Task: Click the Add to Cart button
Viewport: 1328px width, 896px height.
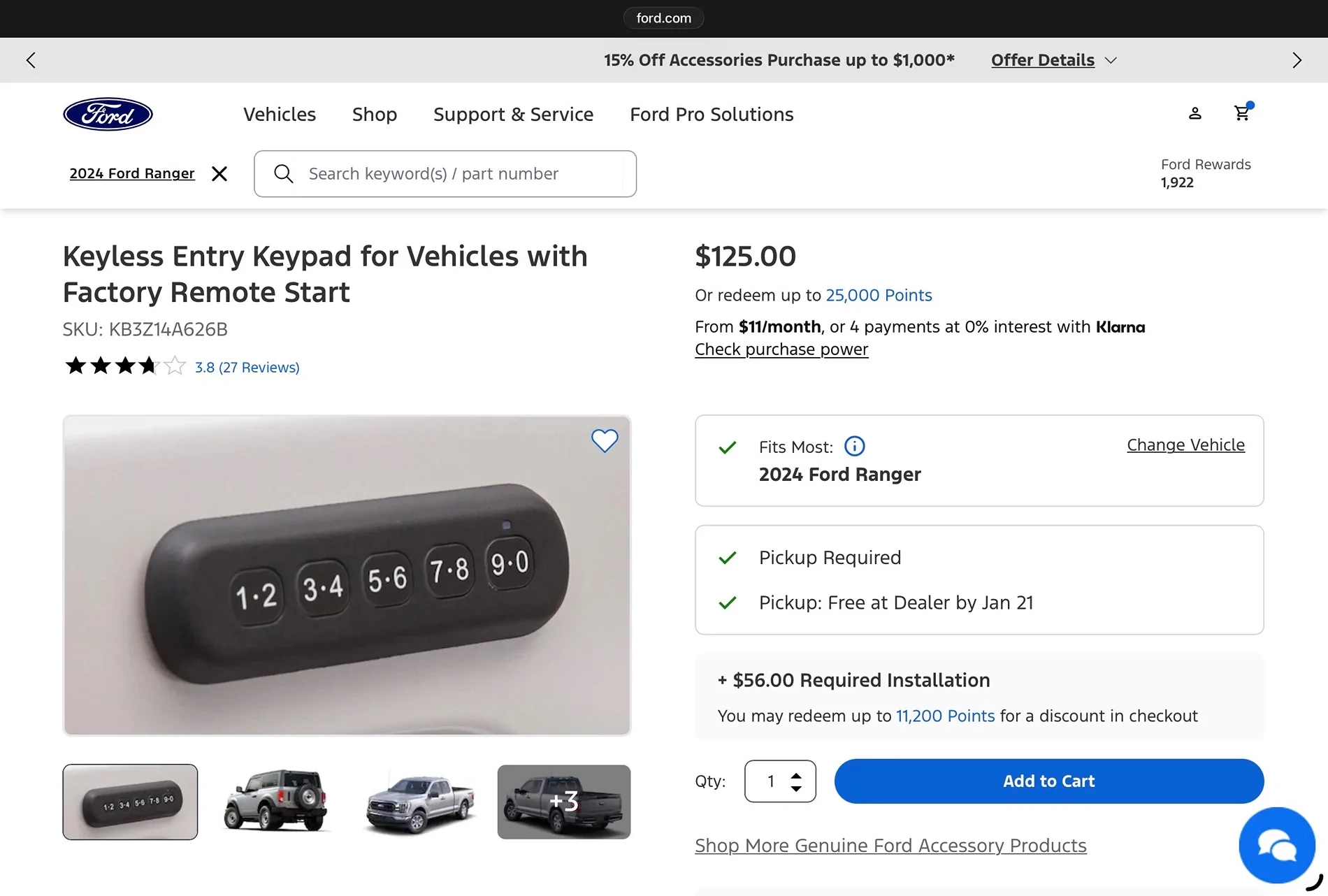Action: (1049, 781)
